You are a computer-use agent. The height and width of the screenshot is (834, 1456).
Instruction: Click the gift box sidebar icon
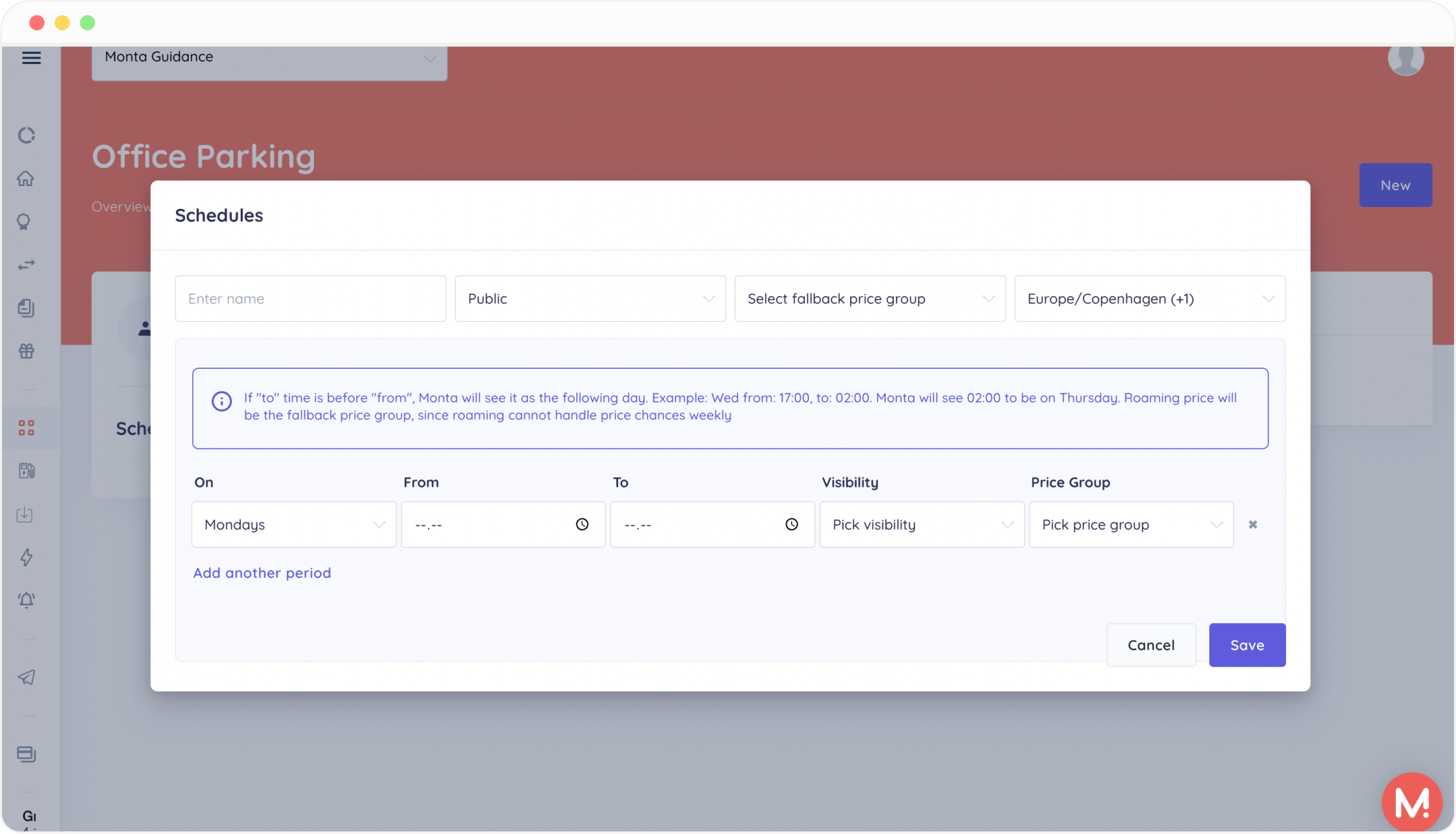(x=26, y=351)
